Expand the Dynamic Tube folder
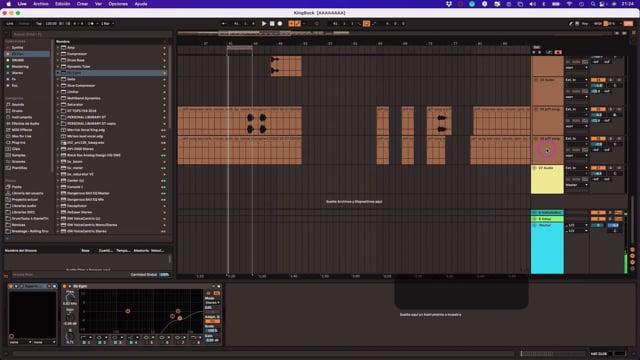The height and width of the screenshot is (360, 640). (x=58, y=67)
